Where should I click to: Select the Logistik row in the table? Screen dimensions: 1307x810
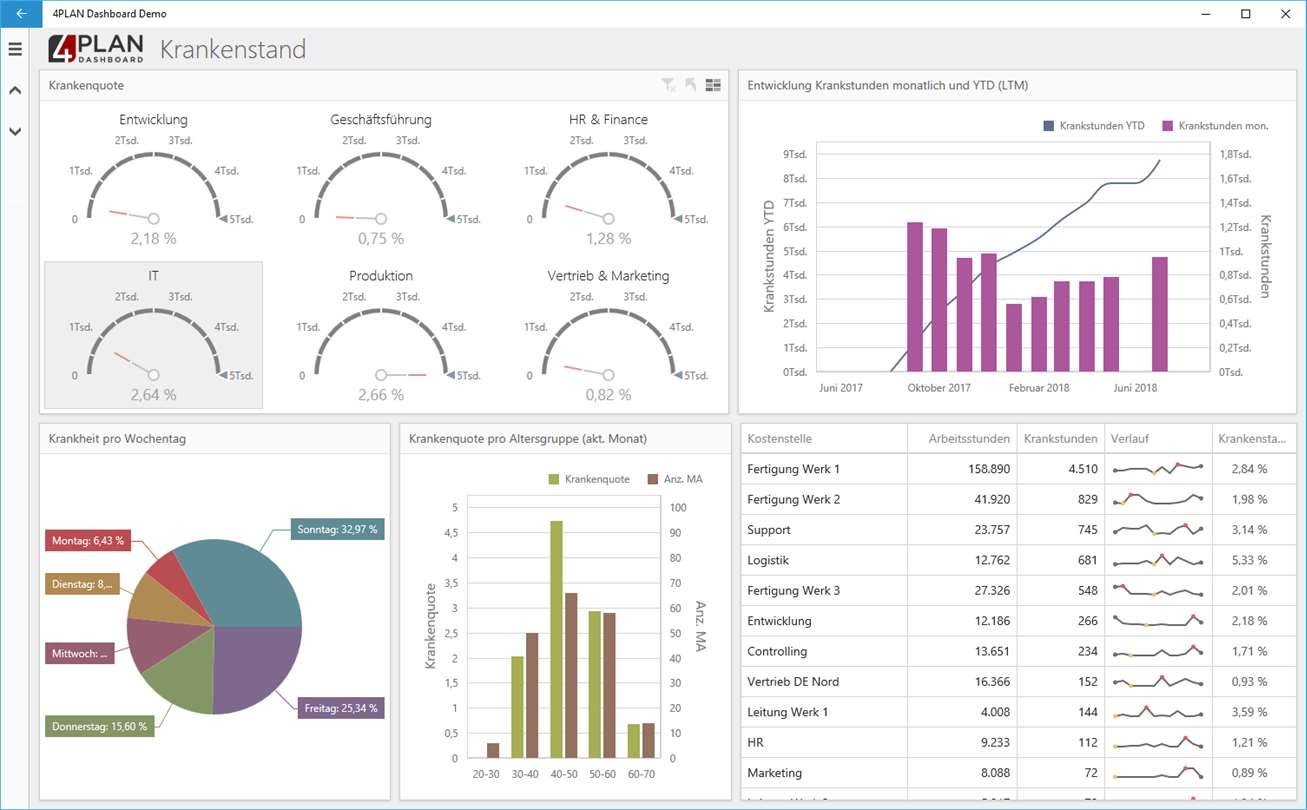pyautogui.click(x=1019, y=560)
